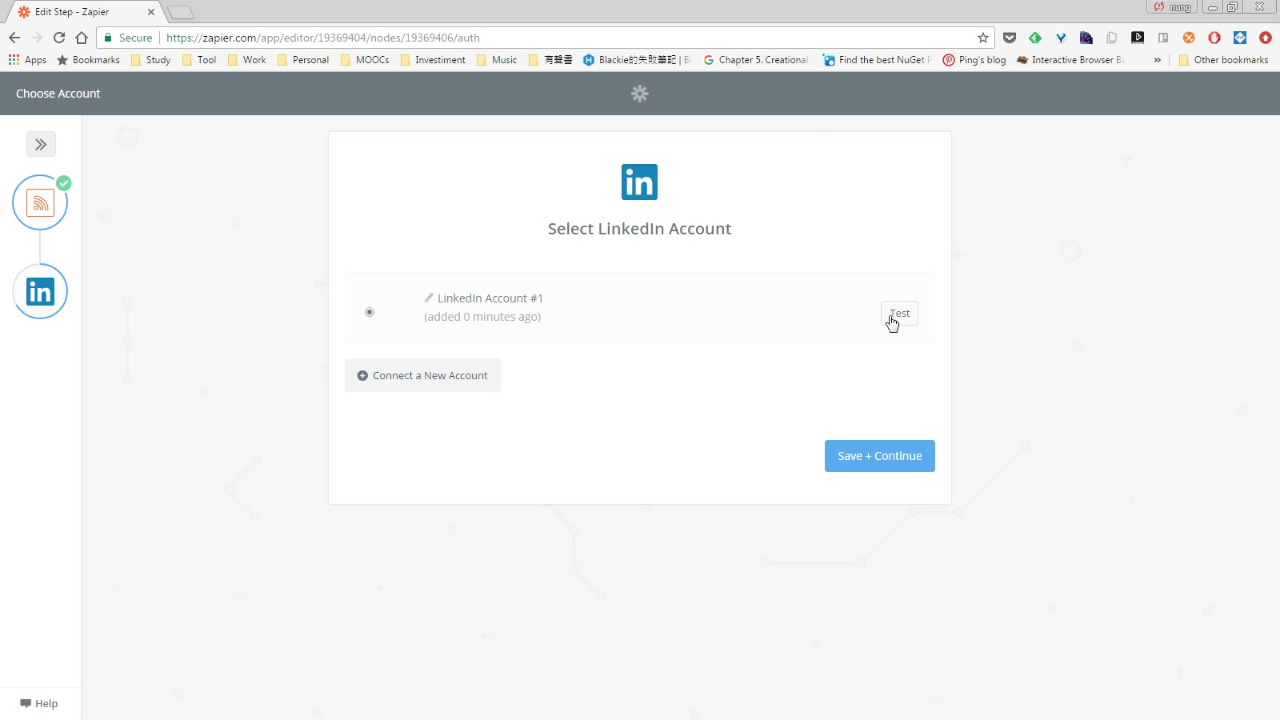Image resolution: width=1280 pixels, height=720 pixels.
Task: Click Save + Continue
Action: pyautogui.click(x=880, y=456)
